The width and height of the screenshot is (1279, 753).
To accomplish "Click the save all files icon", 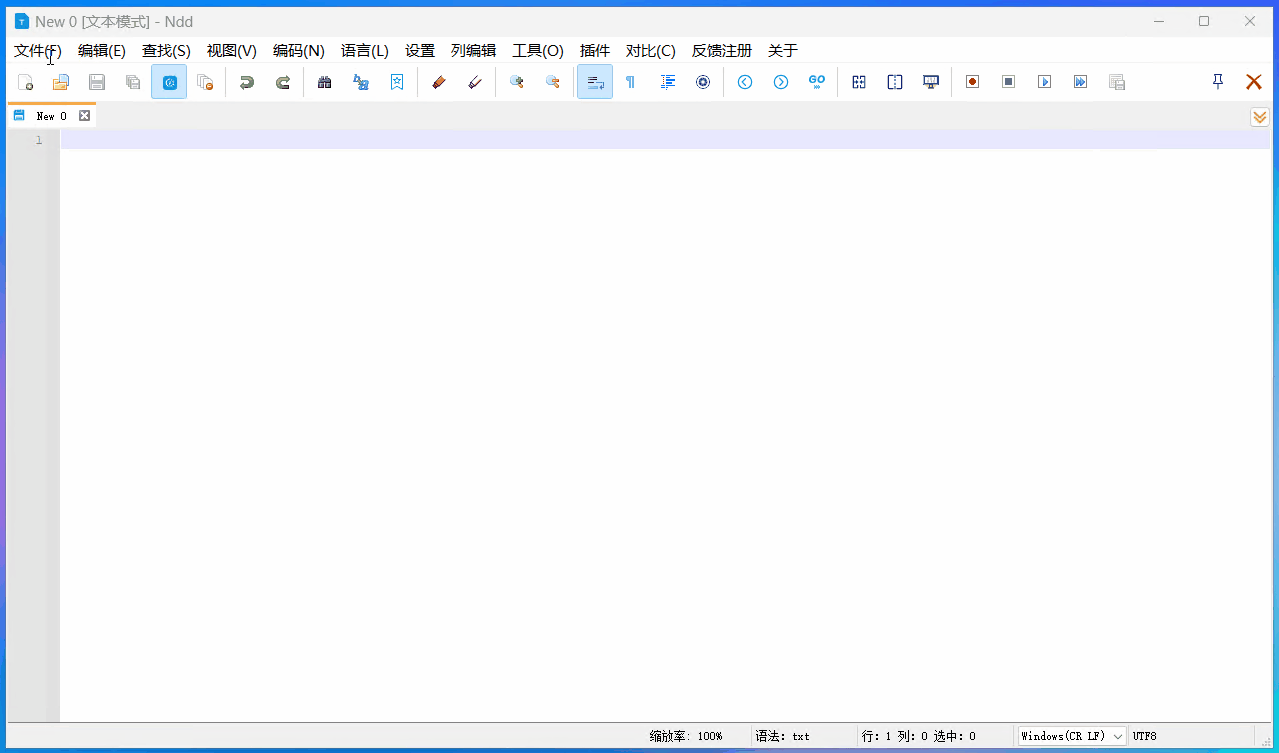I will [x=133, y=82].
